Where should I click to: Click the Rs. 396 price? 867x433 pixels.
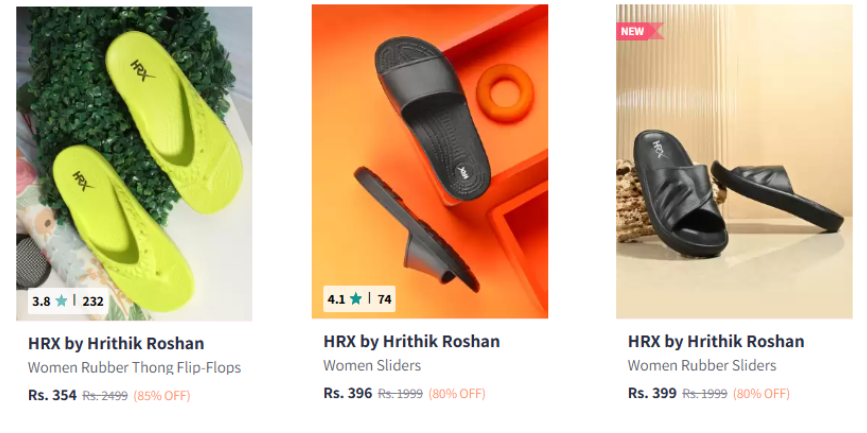click(x=348, y=393)
